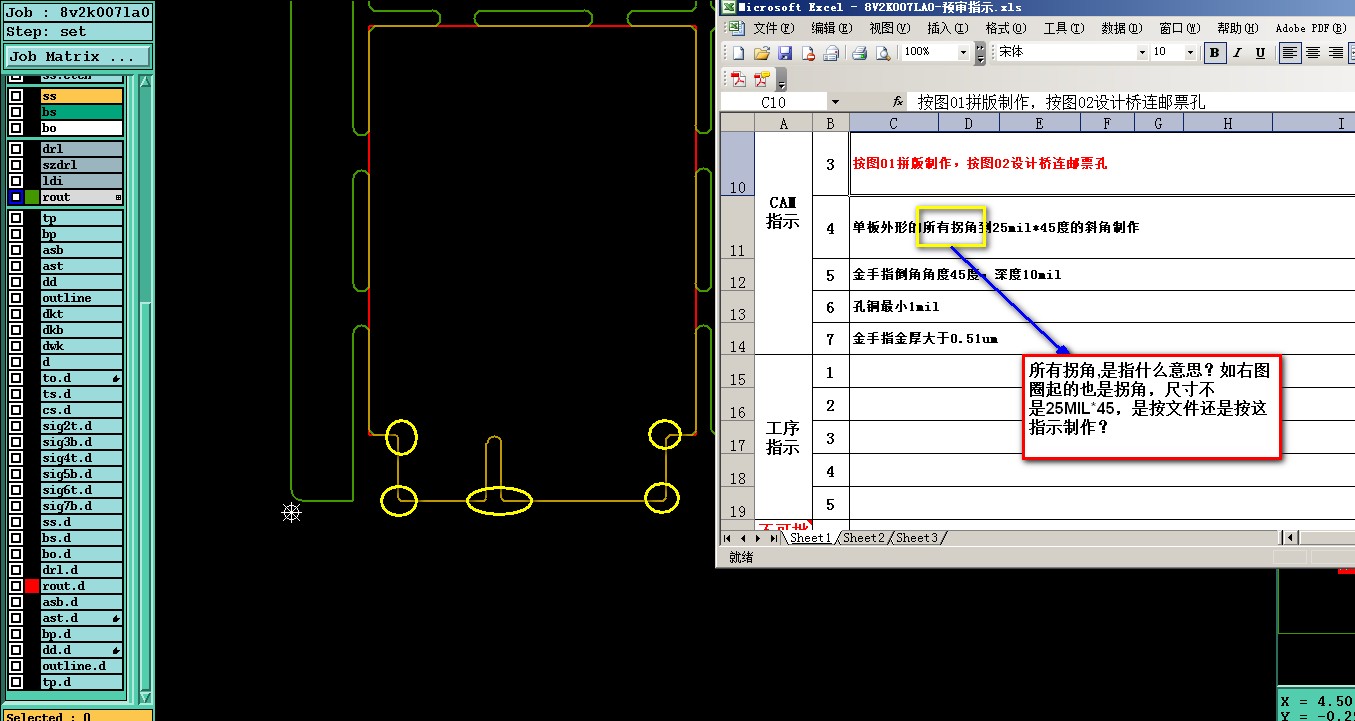Click the bo layer name
Image resolution: width=1355 pixels, height=721 pixels.
[x=81, y=128]
